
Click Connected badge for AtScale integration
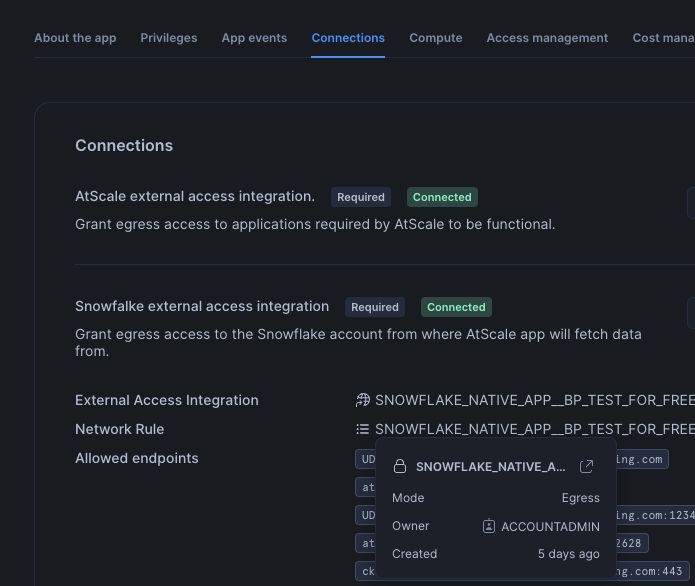[442, 197]
